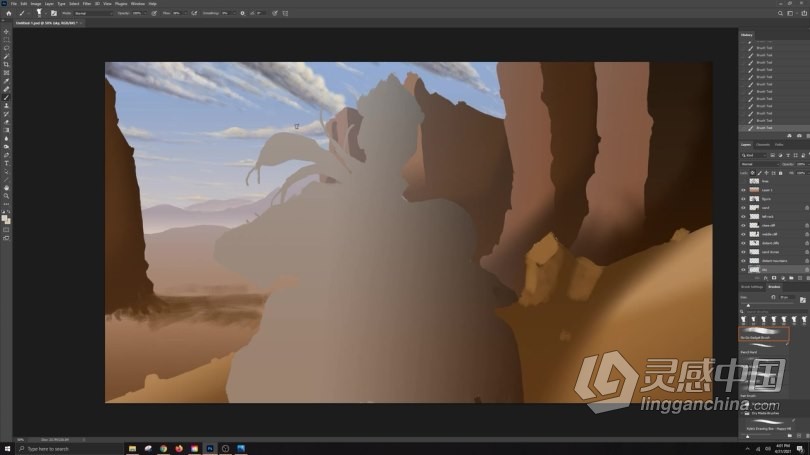
Task: Open the brush preset picker arrow
Action: click(44, 14)
